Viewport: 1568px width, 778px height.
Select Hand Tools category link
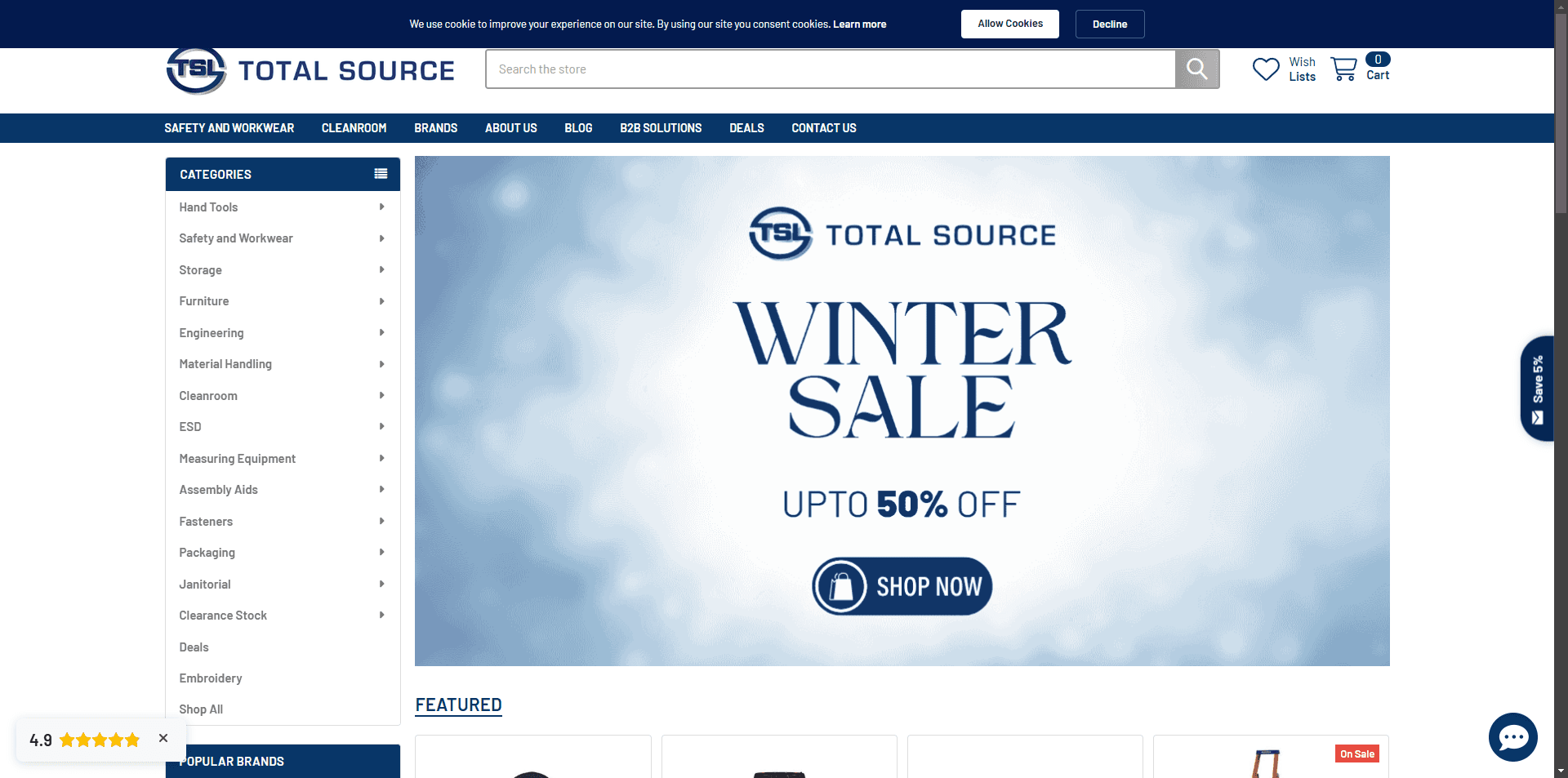click(208, 207)
